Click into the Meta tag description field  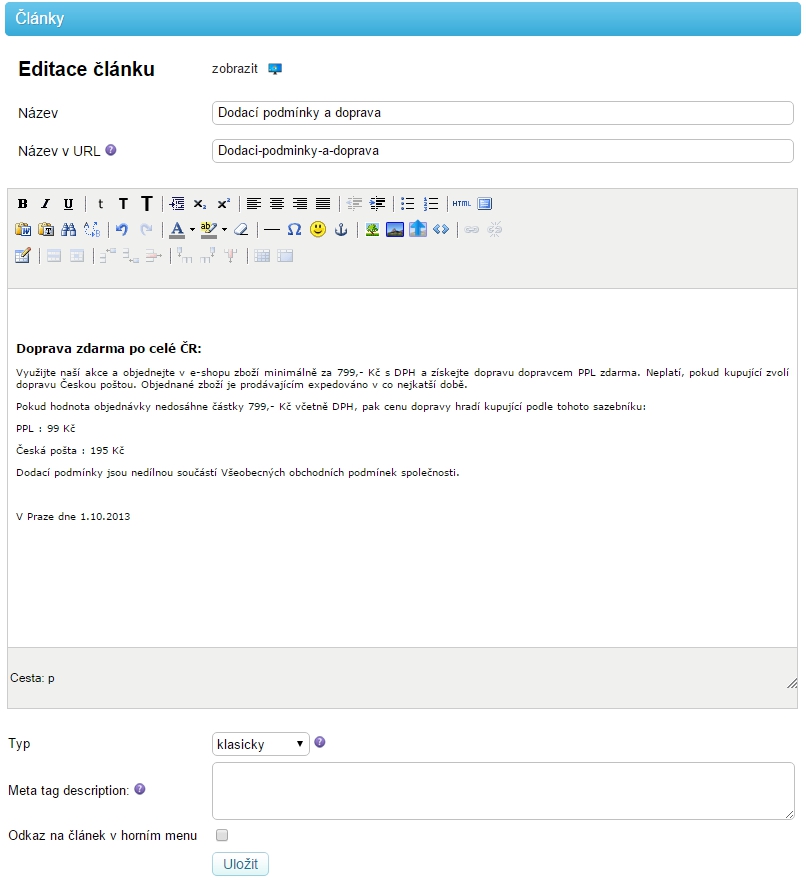click(x=502, y=791)
